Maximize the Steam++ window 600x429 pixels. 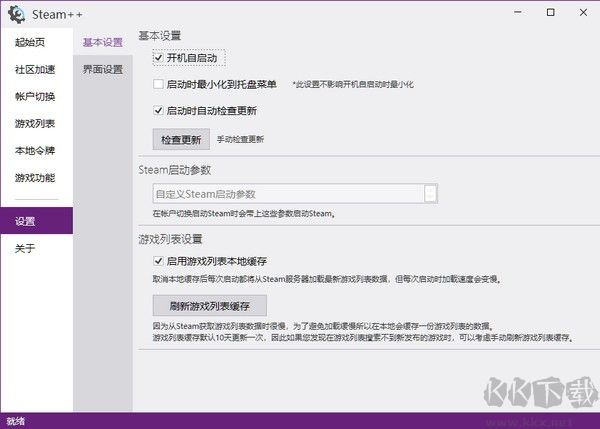point(550,13)
